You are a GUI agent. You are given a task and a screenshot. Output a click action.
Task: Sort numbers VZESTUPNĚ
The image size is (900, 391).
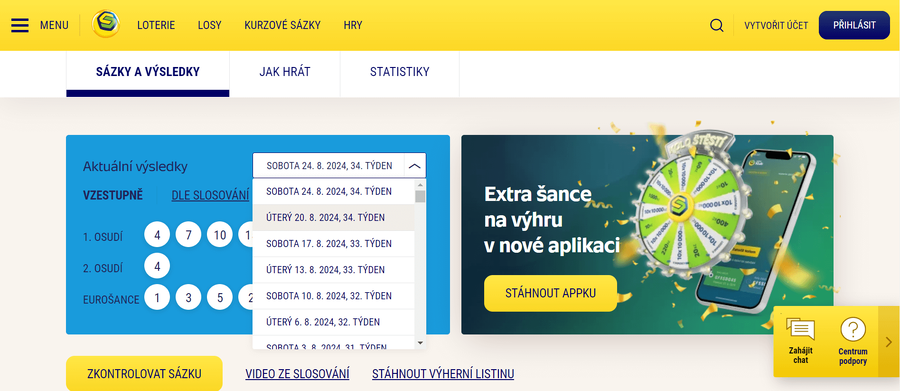click(x=112, y=195)
